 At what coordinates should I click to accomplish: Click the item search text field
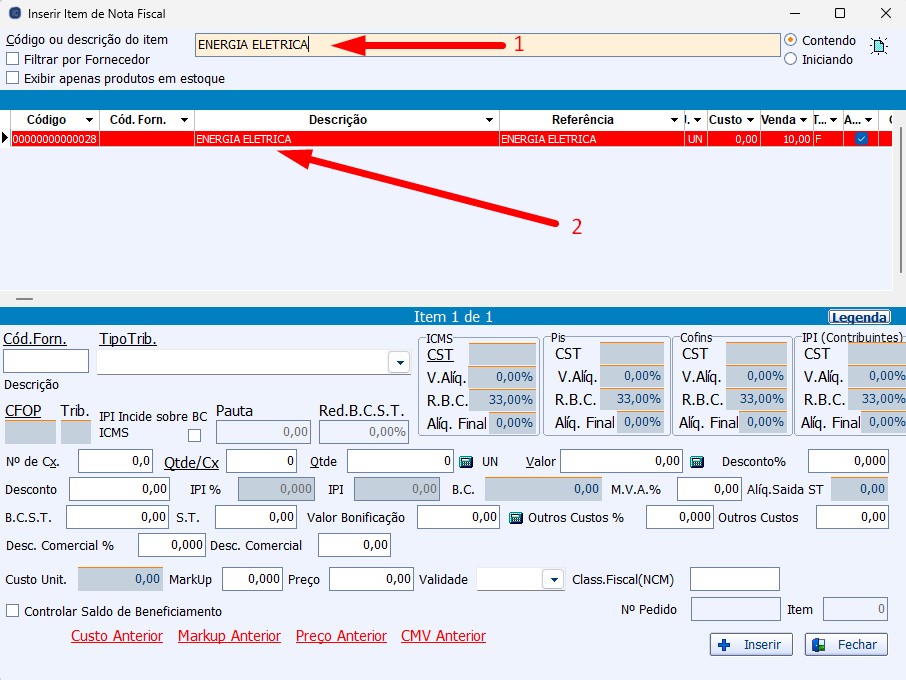[486, 44]
